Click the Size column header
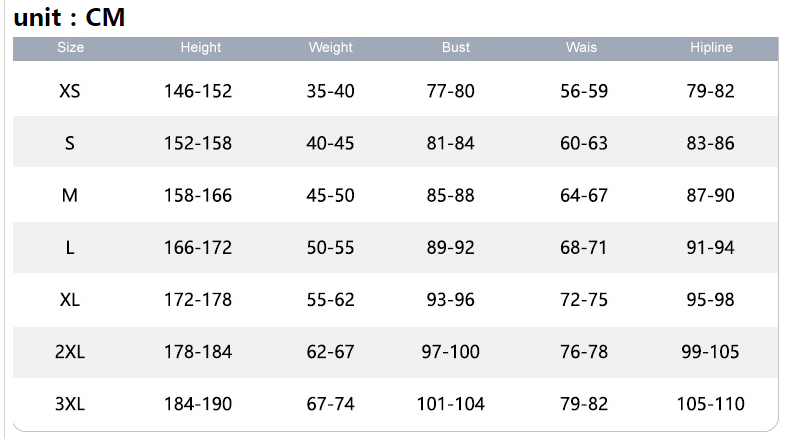 [x=70, y=47]
